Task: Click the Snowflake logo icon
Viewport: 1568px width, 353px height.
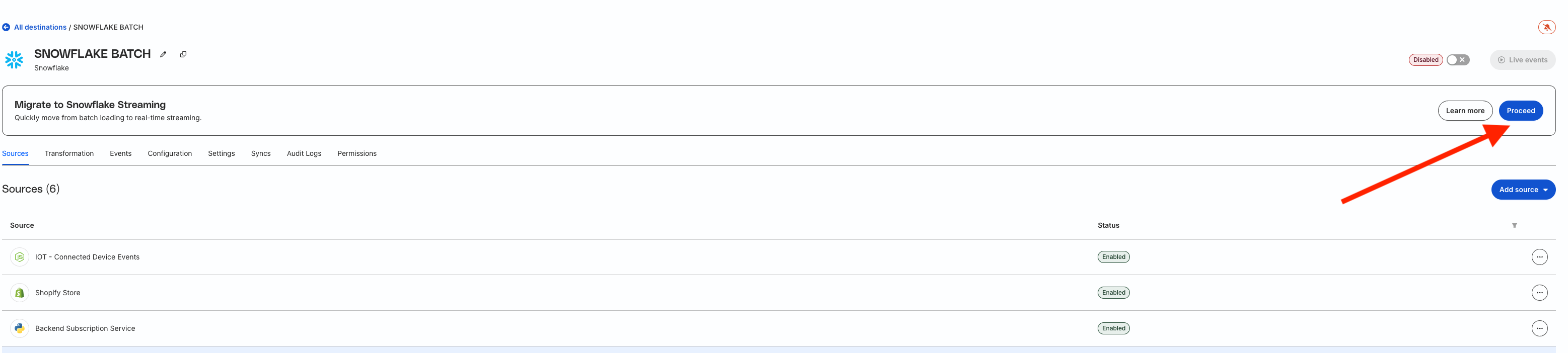Action: [x=14, y=59]
